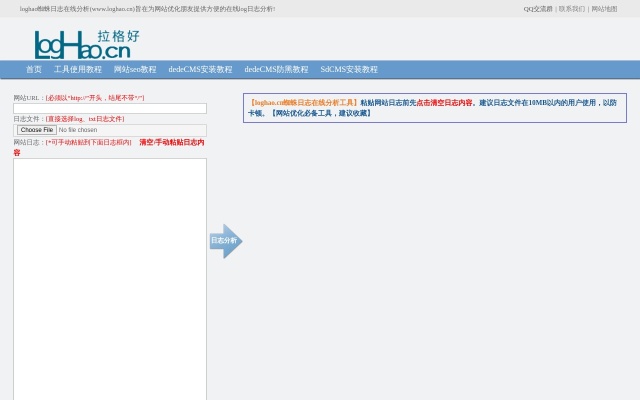Click the loghao.cn site logo
640x400 pixels.
pyautogui.click(x=87, y=44)
